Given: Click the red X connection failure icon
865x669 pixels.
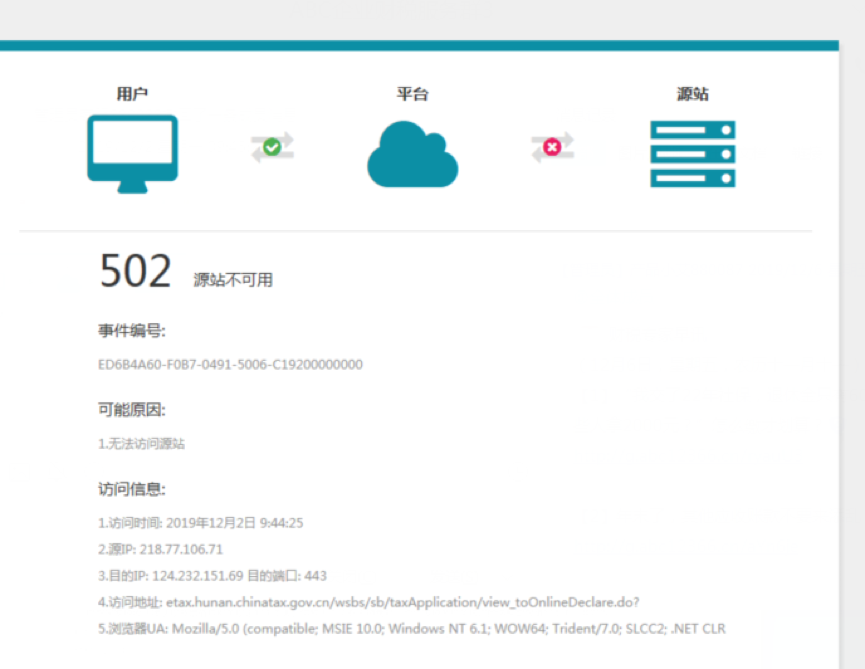Looking at the screenshot, I should tap(552, 147).
